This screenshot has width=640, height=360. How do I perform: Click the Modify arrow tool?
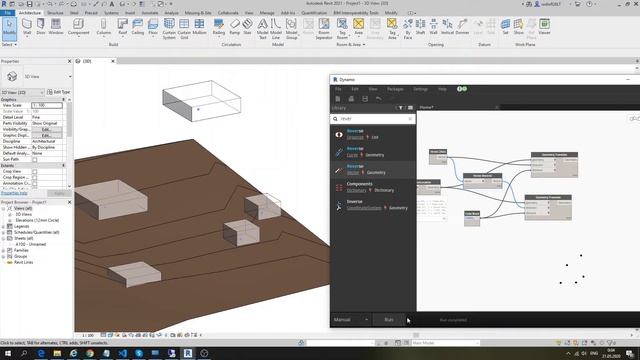(9, 28)
